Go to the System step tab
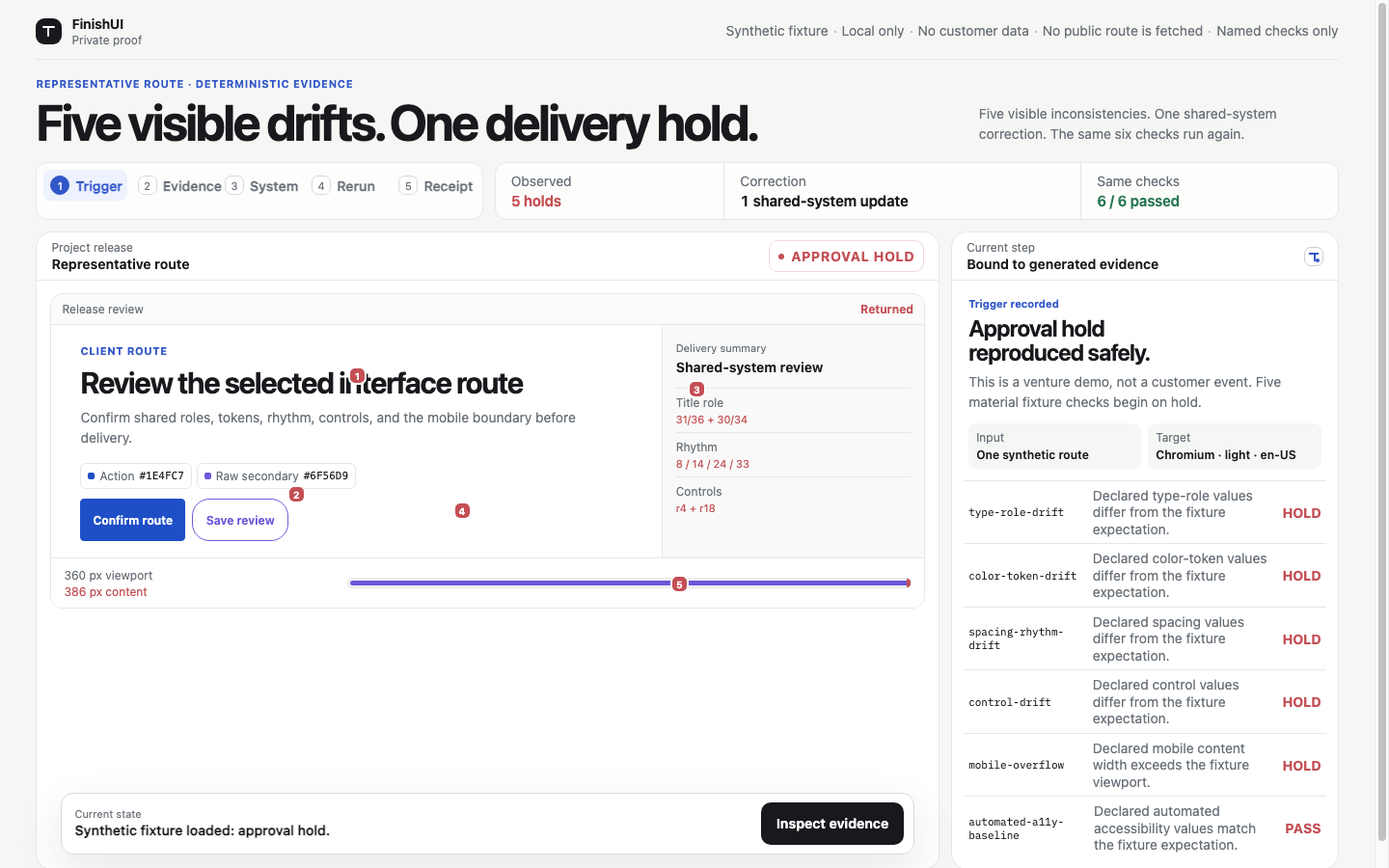This screenshot has height=868, width=1389. coord(262,186)
